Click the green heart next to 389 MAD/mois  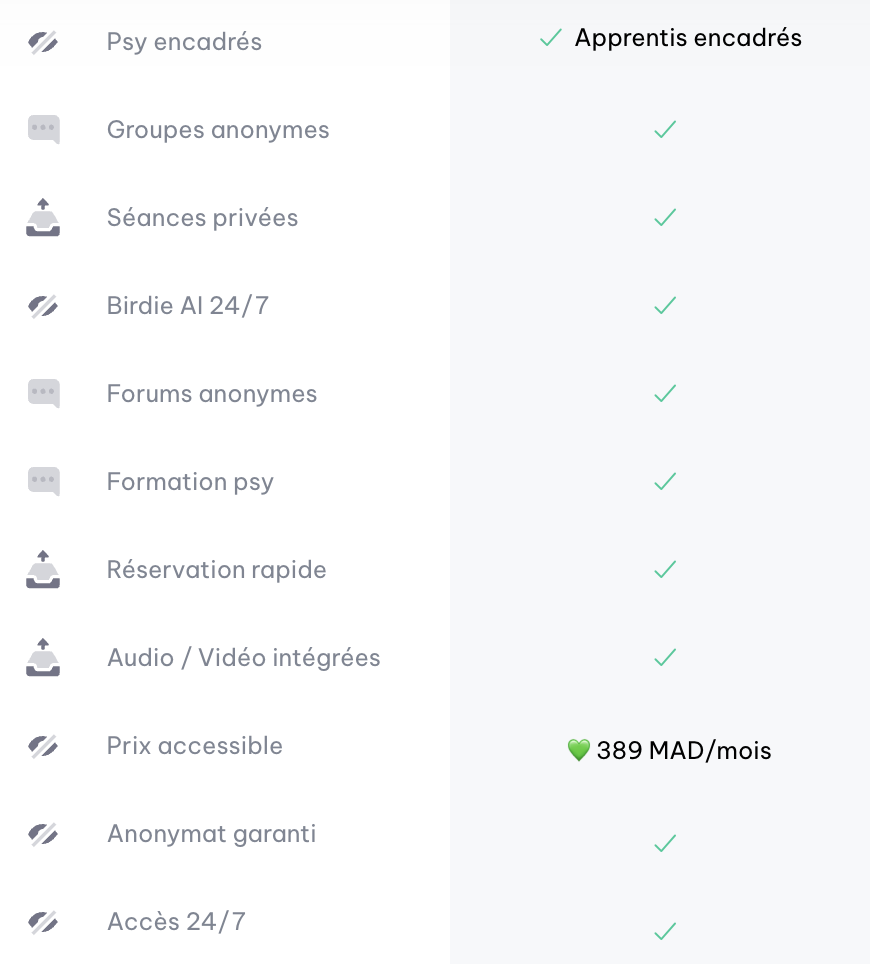pyautogui.click(x=578, y=751)
